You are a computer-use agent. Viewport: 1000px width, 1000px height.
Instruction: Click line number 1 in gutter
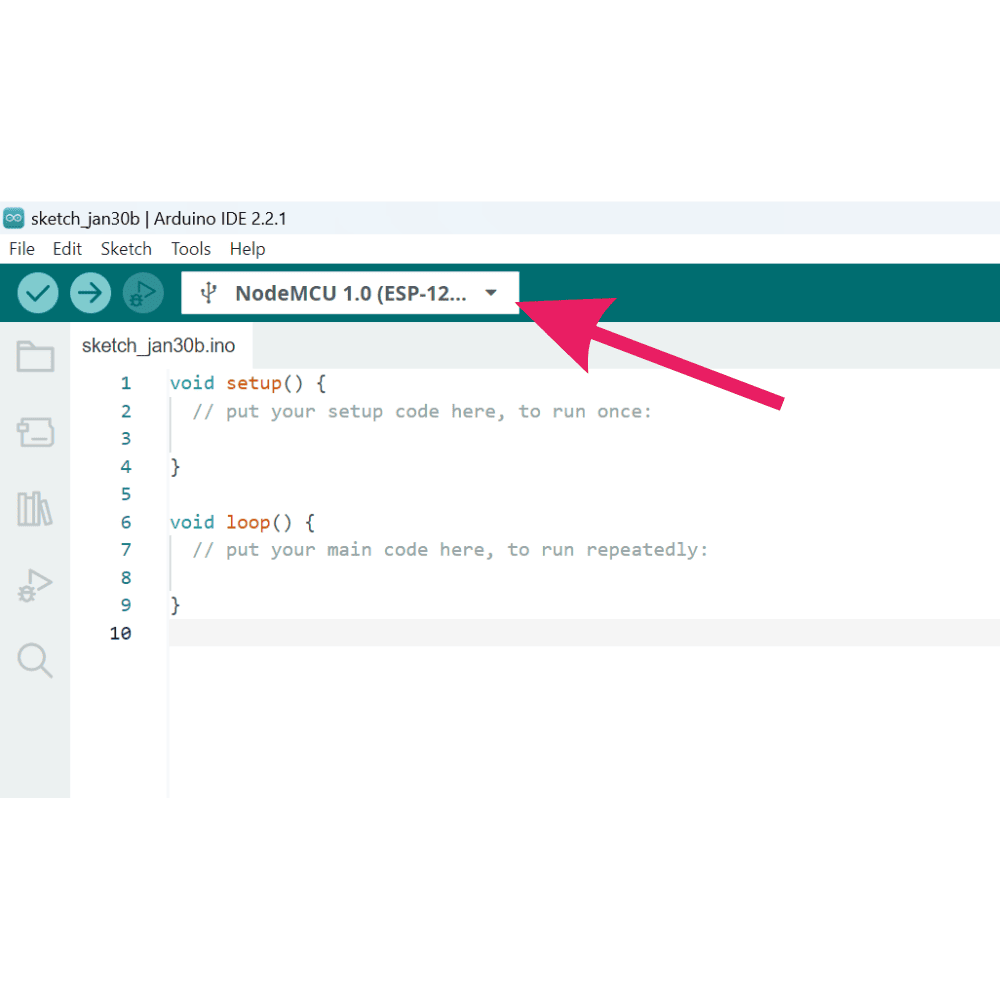click(126, 383)
